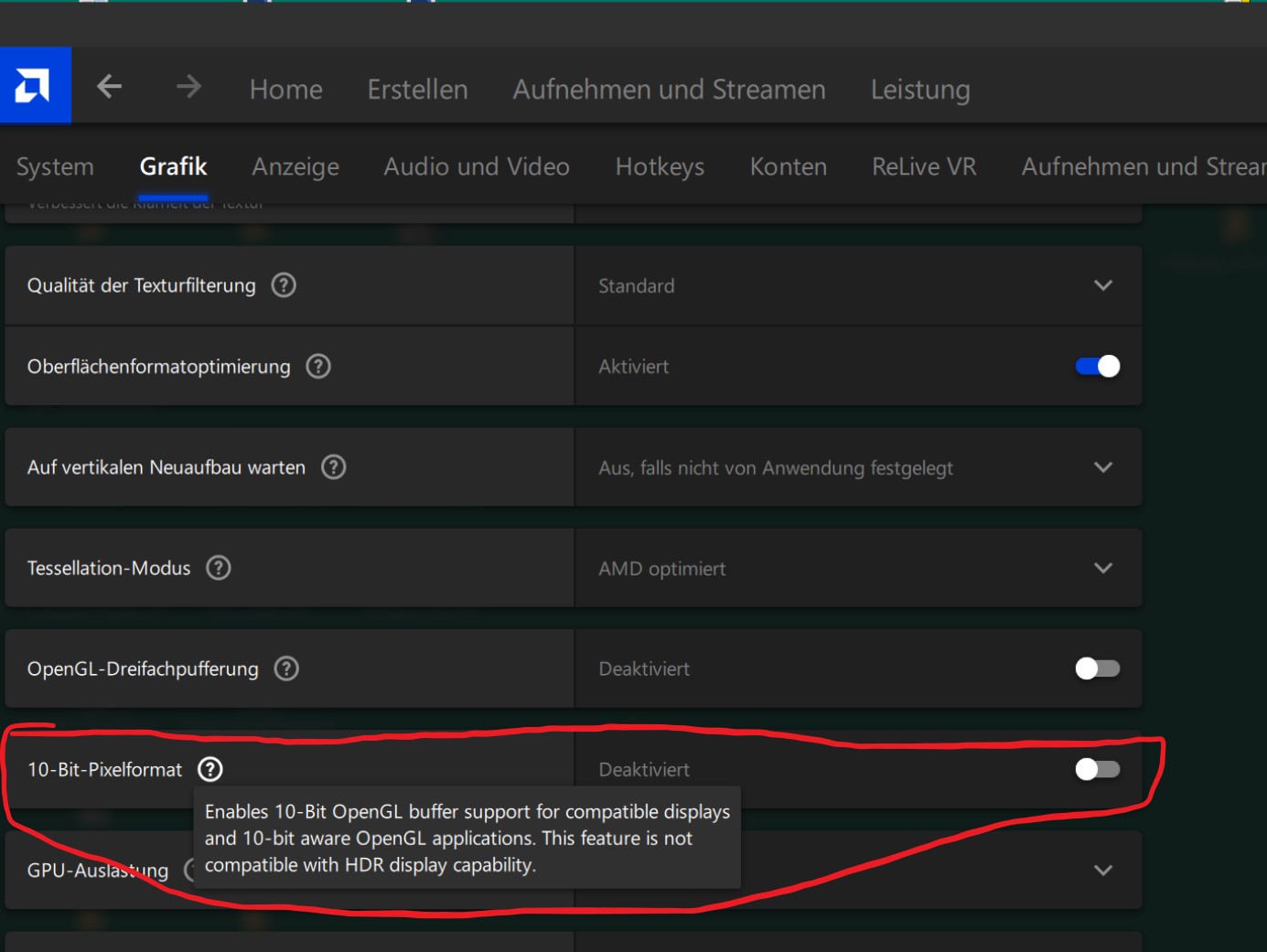Select the Grafik settings tab
Viewport: 1267px width, 952px height.
point(173,166)
